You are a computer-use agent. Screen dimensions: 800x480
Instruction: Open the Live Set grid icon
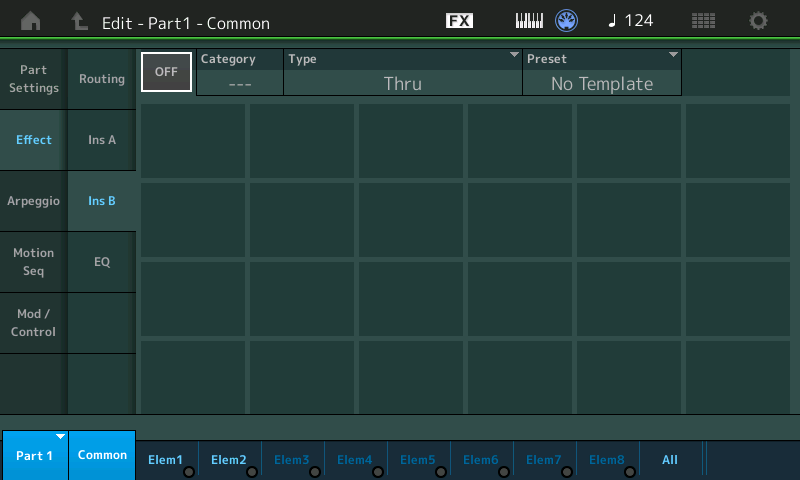click(x=703, y=21)
